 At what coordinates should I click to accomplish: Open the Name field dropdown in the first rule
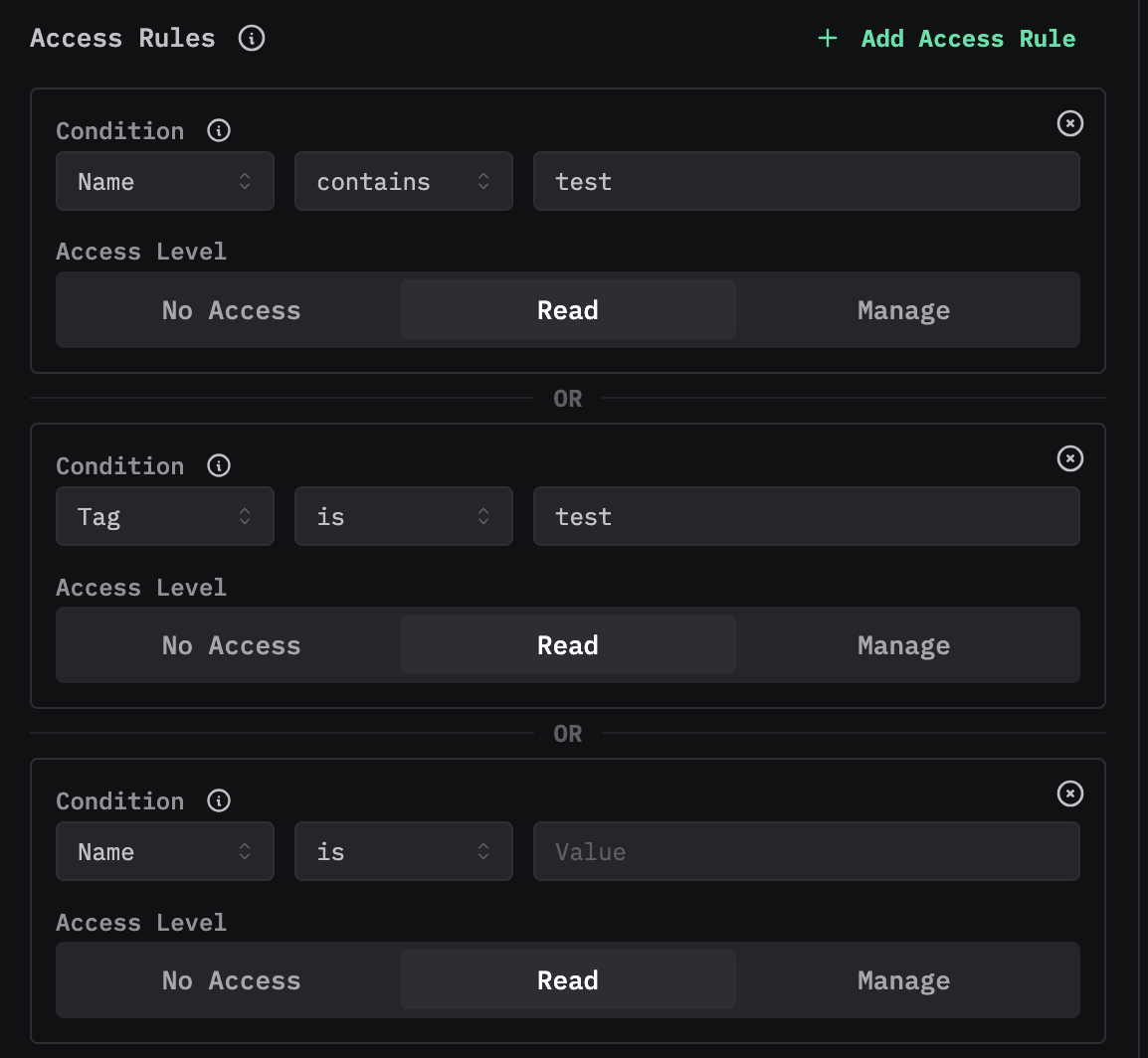tap(164, 181)
